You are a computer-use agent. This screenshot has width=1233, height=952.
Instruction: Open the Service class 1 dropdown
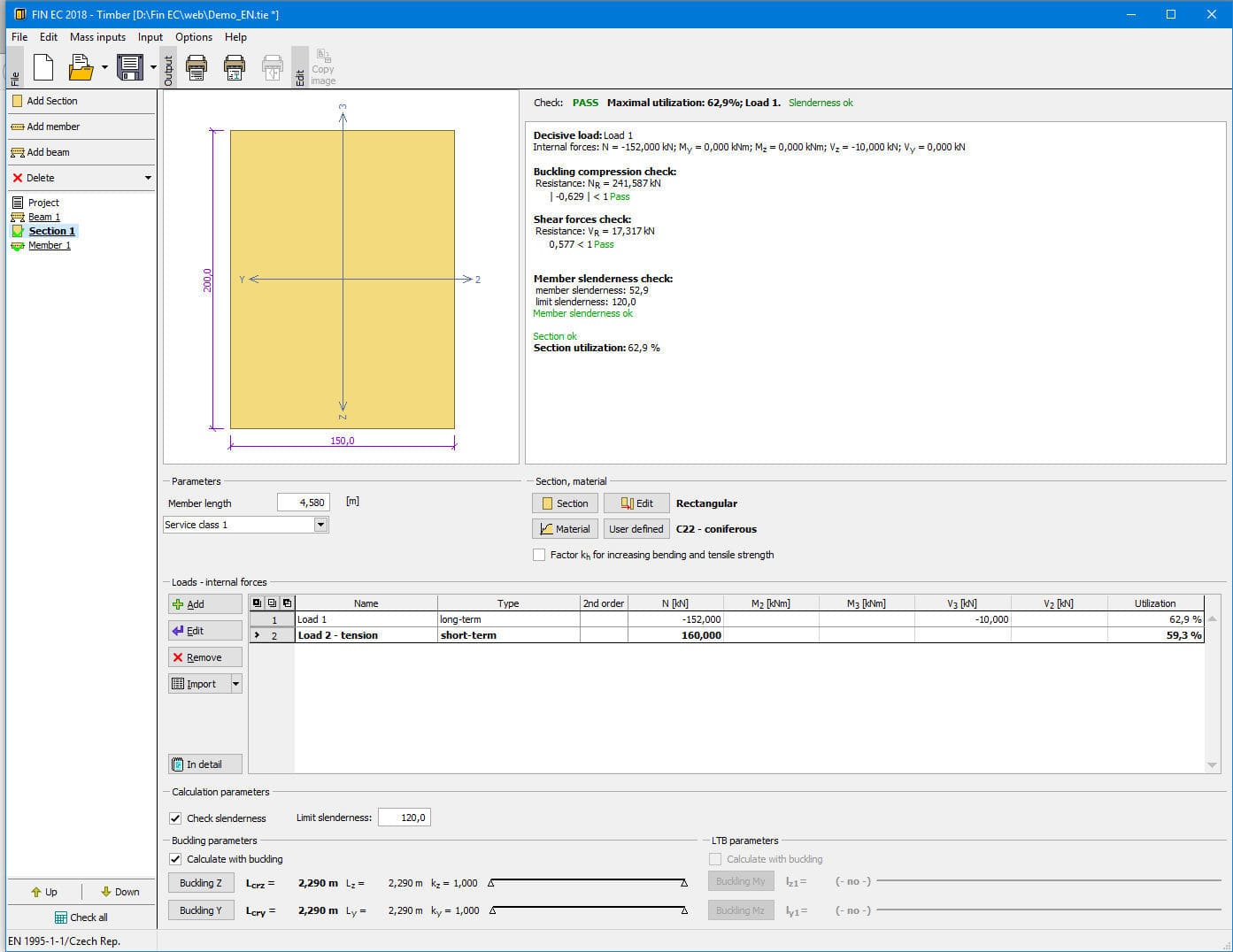[320, 525]
